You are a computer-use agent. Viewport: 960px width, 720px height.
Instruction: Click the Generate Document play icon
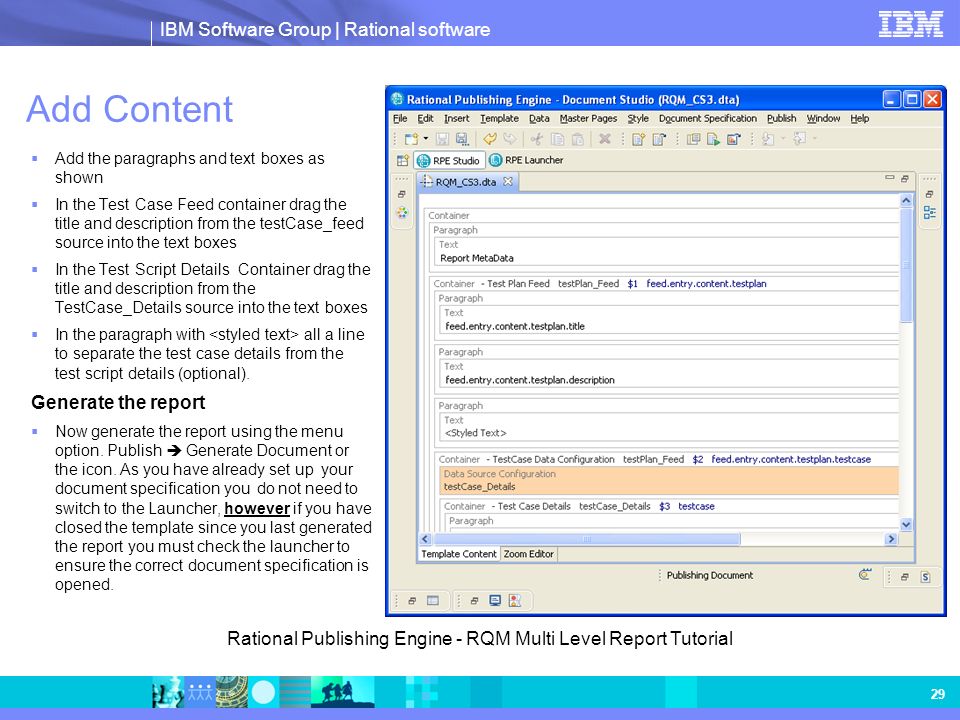[713, 139]
